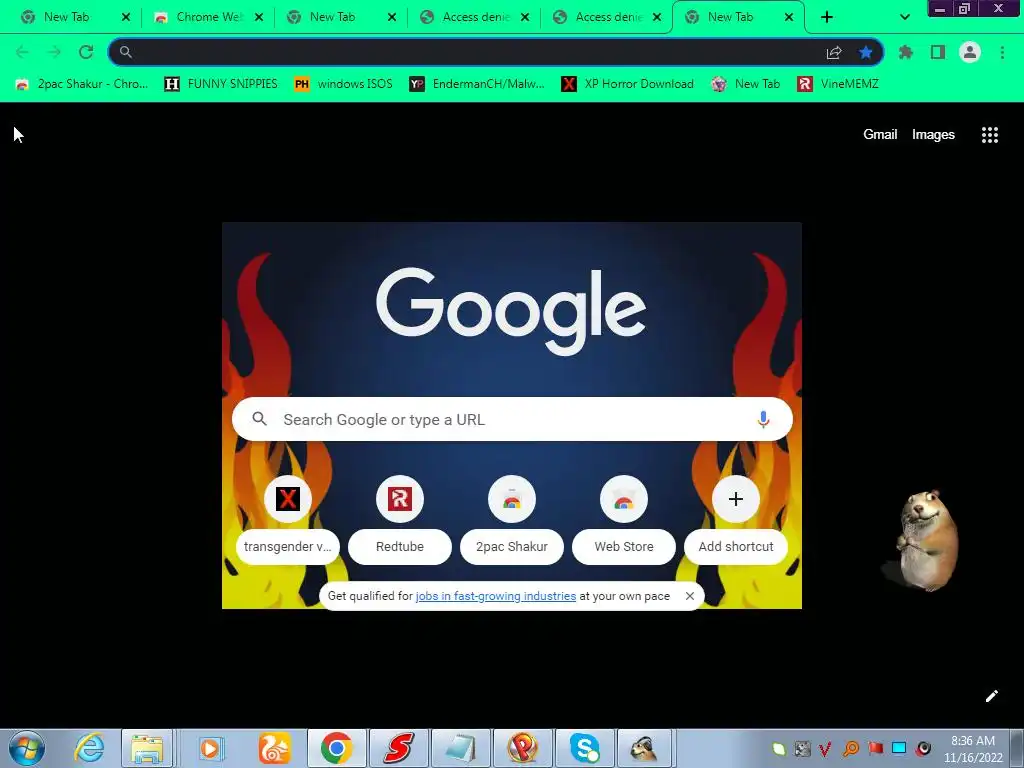Screen dimensions: 1024x768
Task: Open Google Images link
Action: click(933, 135)
